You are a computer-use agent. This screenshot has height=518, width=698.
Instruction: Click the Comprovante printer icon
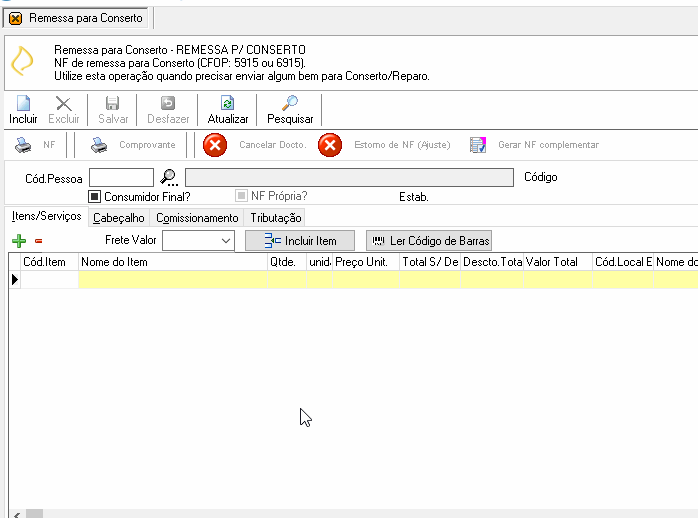click(x=99, y=145)
